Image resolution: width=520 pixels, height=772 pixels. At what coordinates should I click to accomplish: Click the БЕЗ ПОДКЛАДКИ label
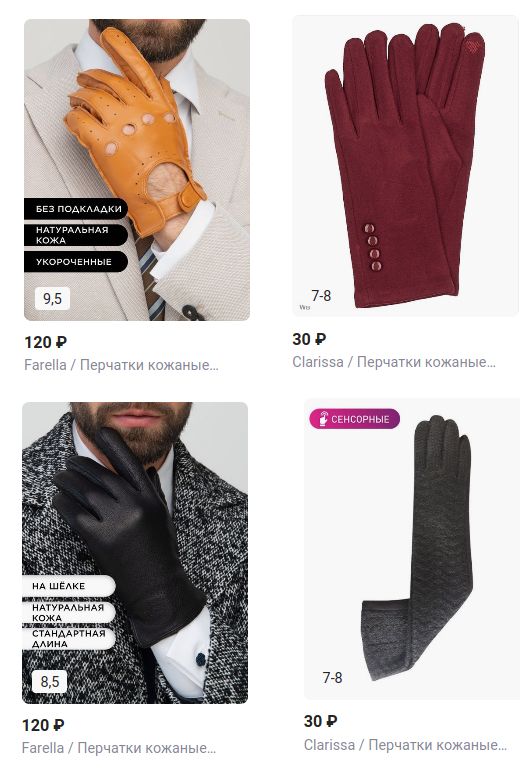76,209
